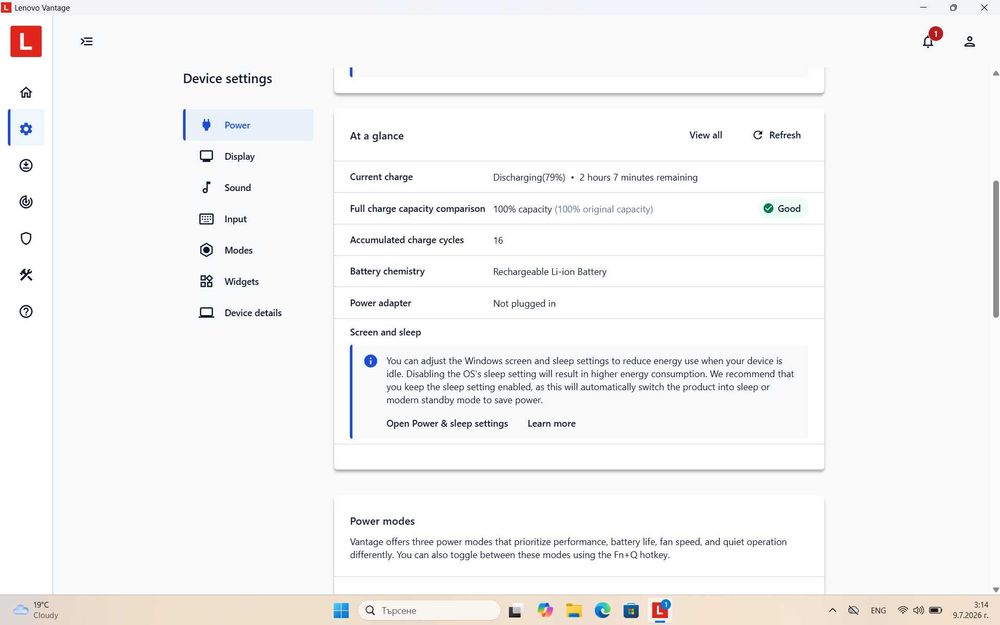Click View all battery details
The width and height of the screenshot is (1000, 625).
pyautogui.click(x=705, y=135)
